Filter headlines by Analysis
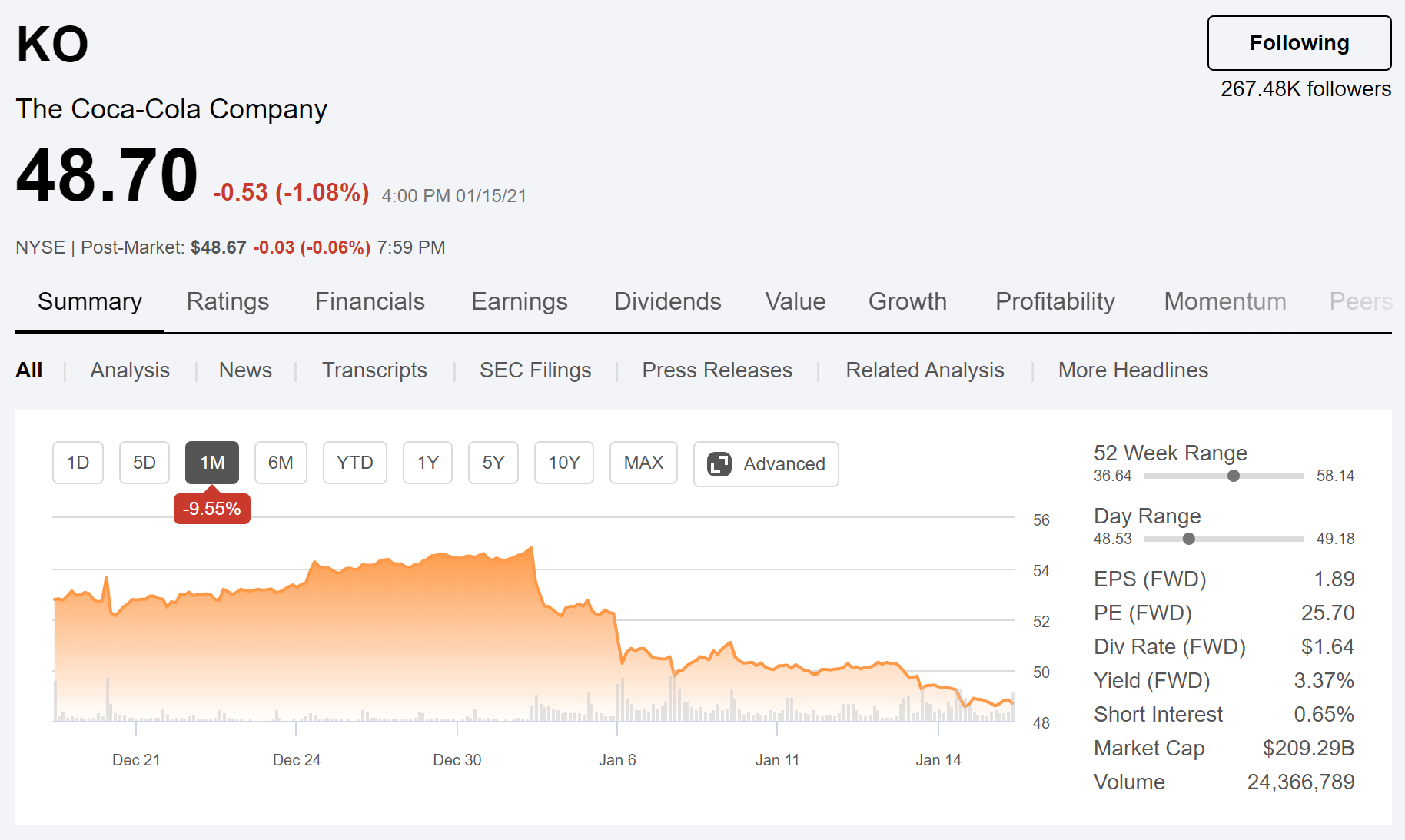1405x840 pixels. (130, 370)
